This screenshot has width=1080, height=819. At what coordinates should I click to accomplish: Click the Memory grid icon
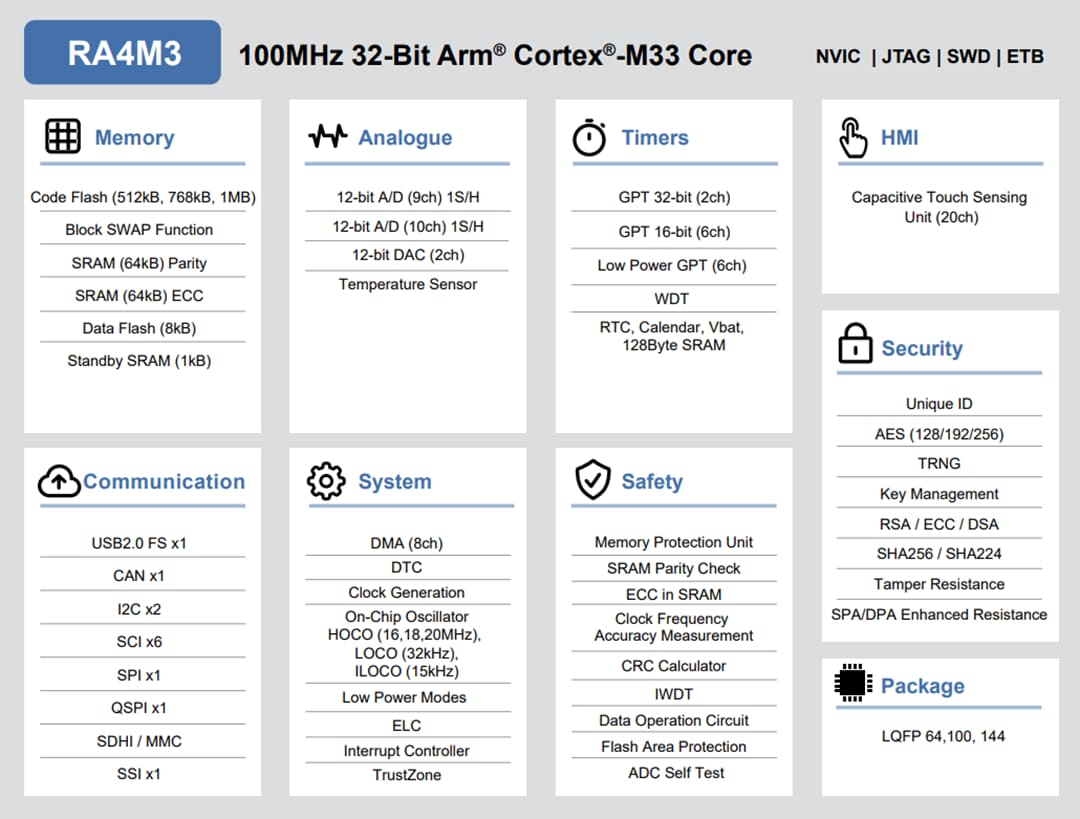click(x=62, y=136)
